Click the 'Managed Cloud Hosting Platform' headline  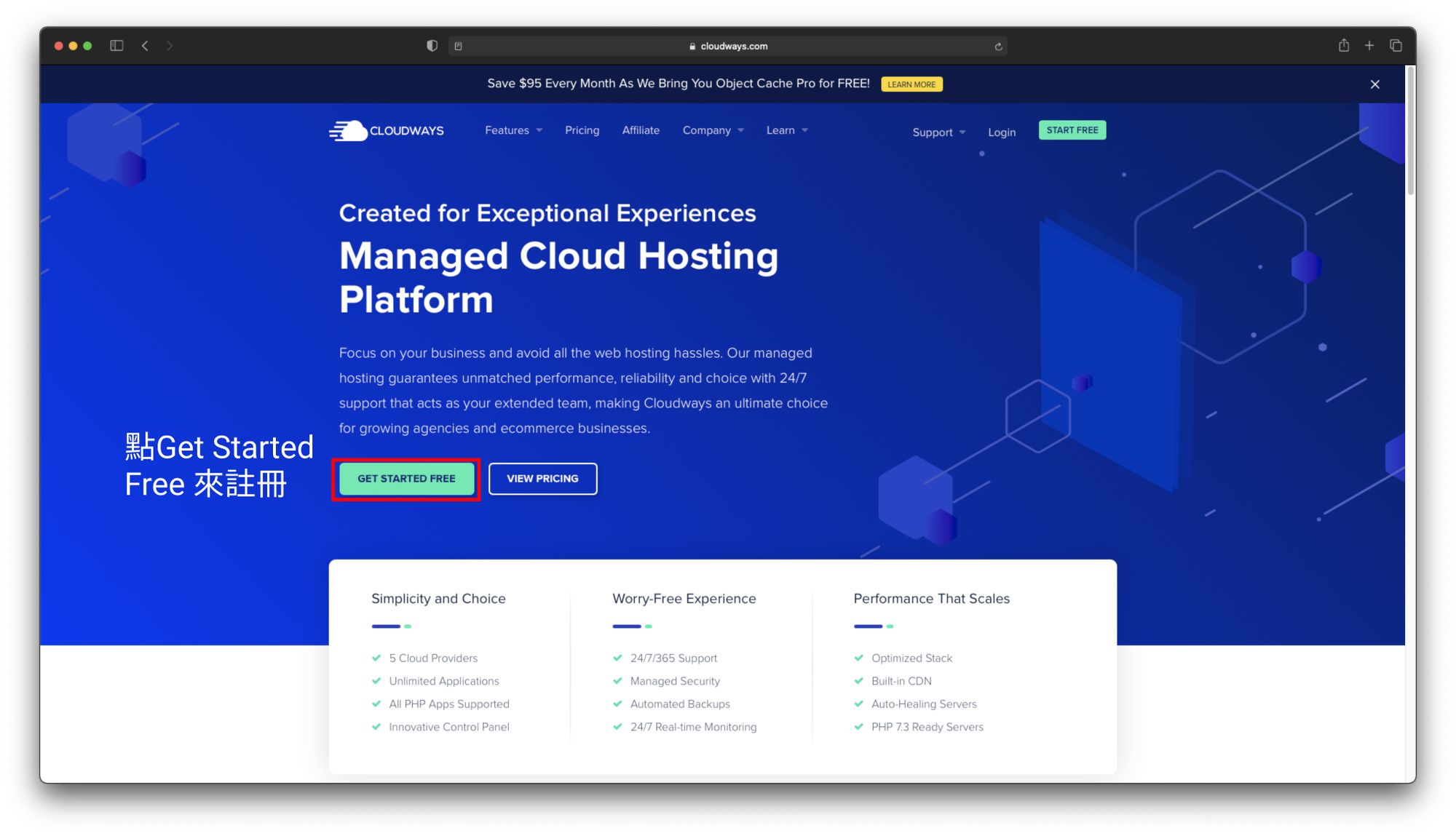pos(558,277)
